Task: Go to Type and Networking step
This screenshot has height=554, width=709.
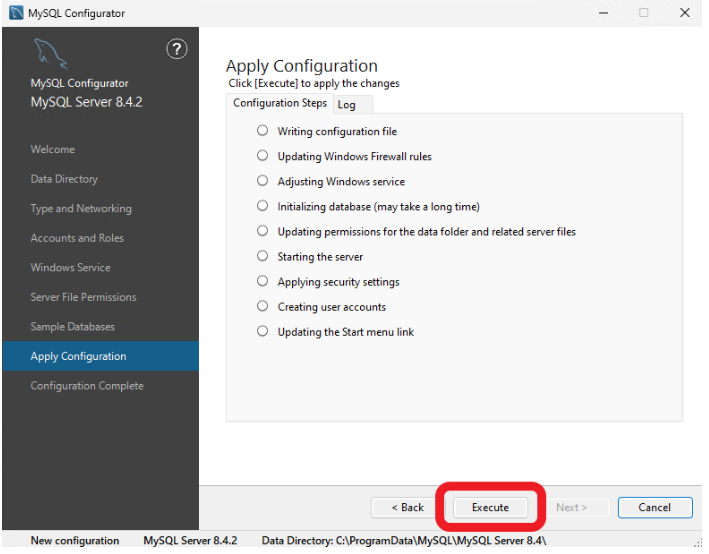Action: point(81,208)
